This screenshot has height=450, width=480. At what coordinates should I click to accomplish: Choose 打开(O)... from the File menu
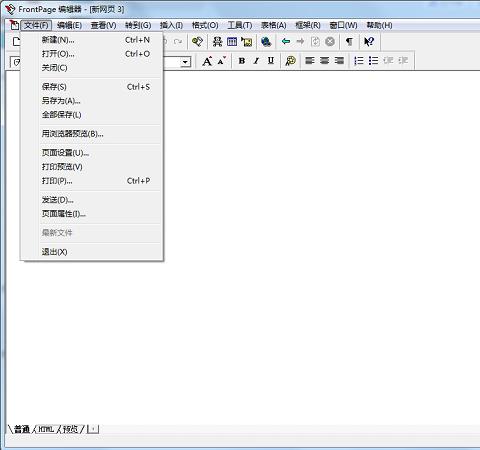pos(92,54)
